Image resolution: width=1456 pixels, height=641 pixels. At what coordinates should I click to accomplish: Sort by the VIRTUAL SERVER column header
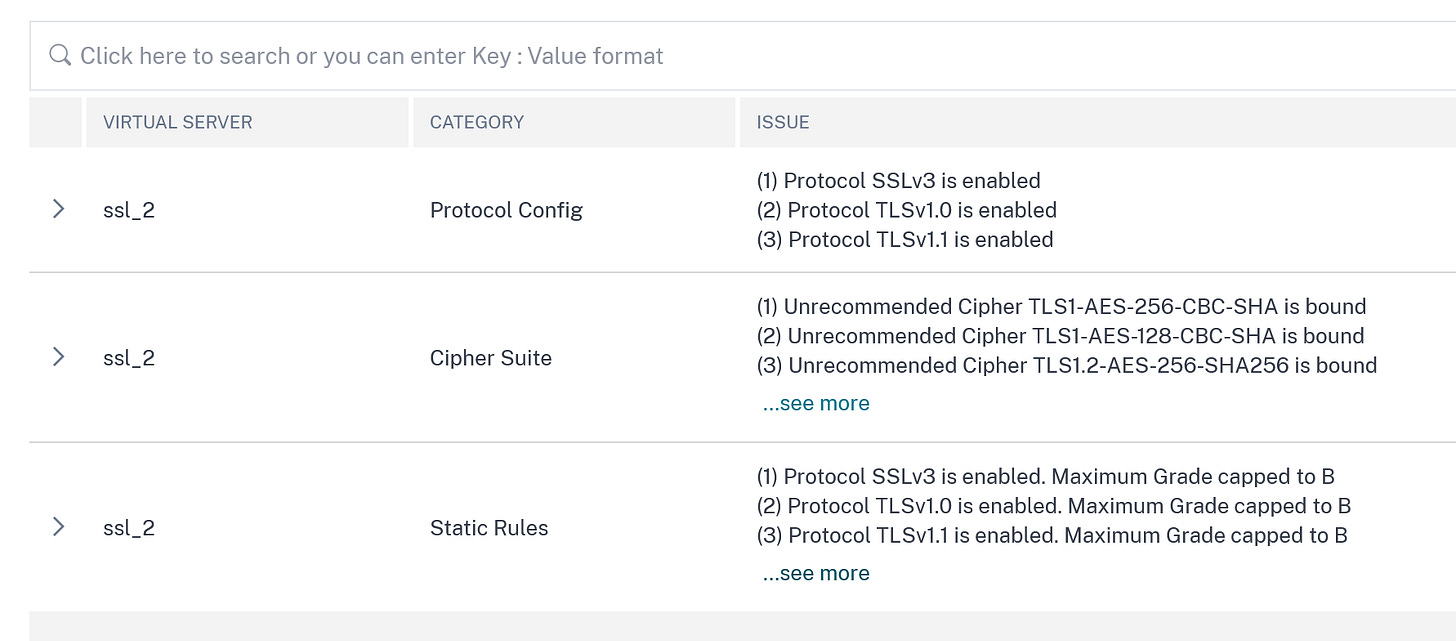178,122
